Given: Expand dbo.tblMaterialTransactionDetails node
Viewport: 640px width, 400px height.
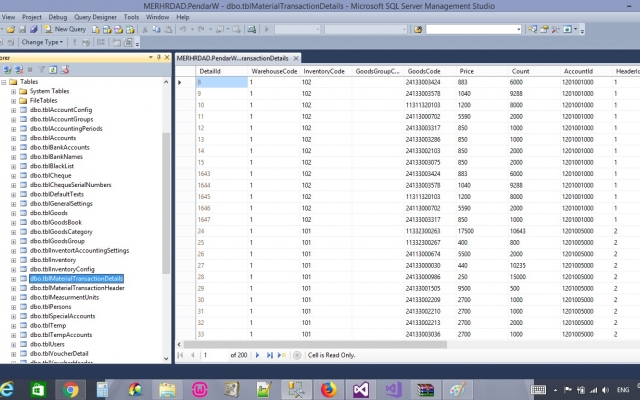Looking at the screenshot, I should [x=13, y=279].
